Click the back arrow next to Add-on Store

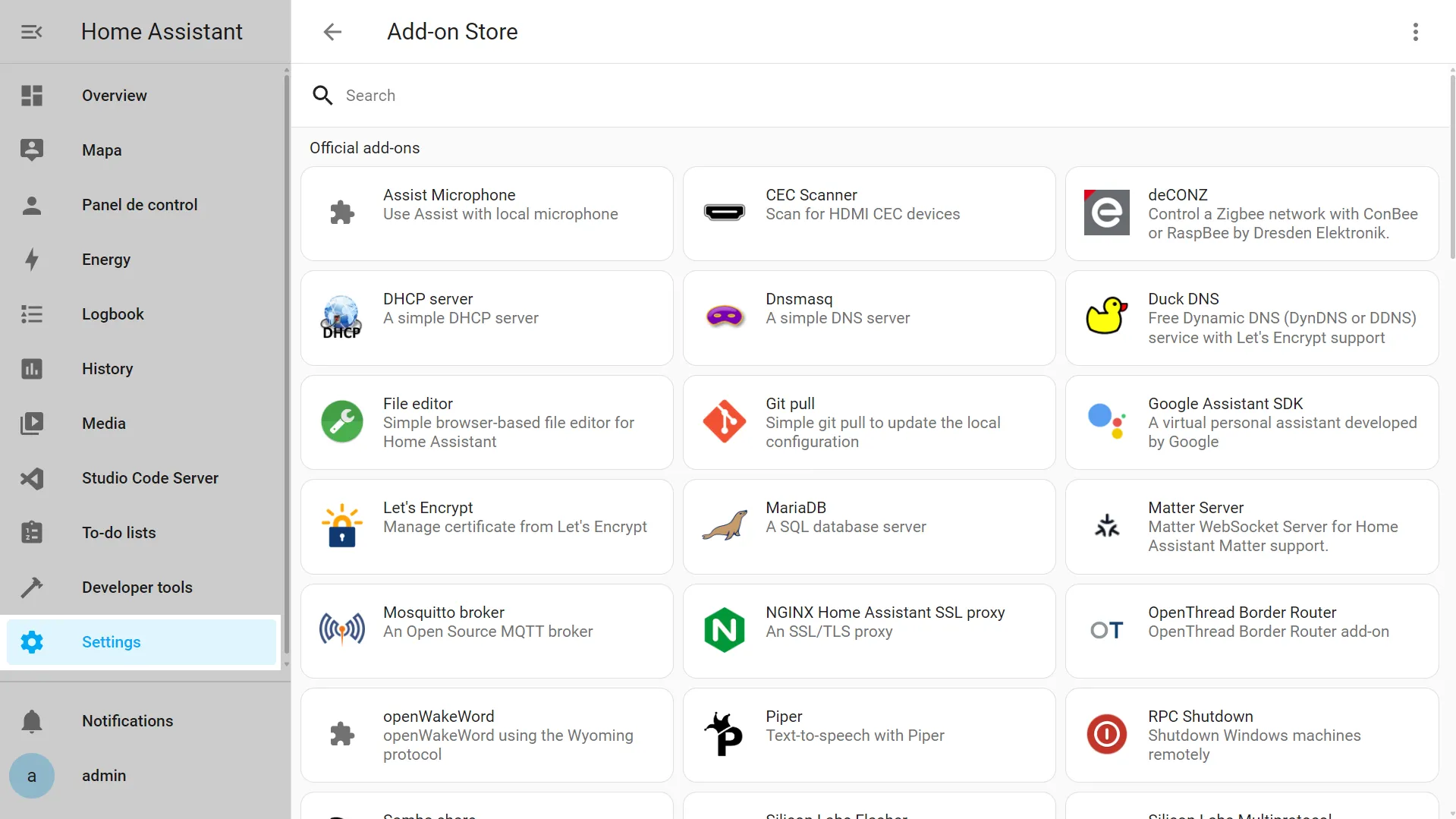coord(332,32)
